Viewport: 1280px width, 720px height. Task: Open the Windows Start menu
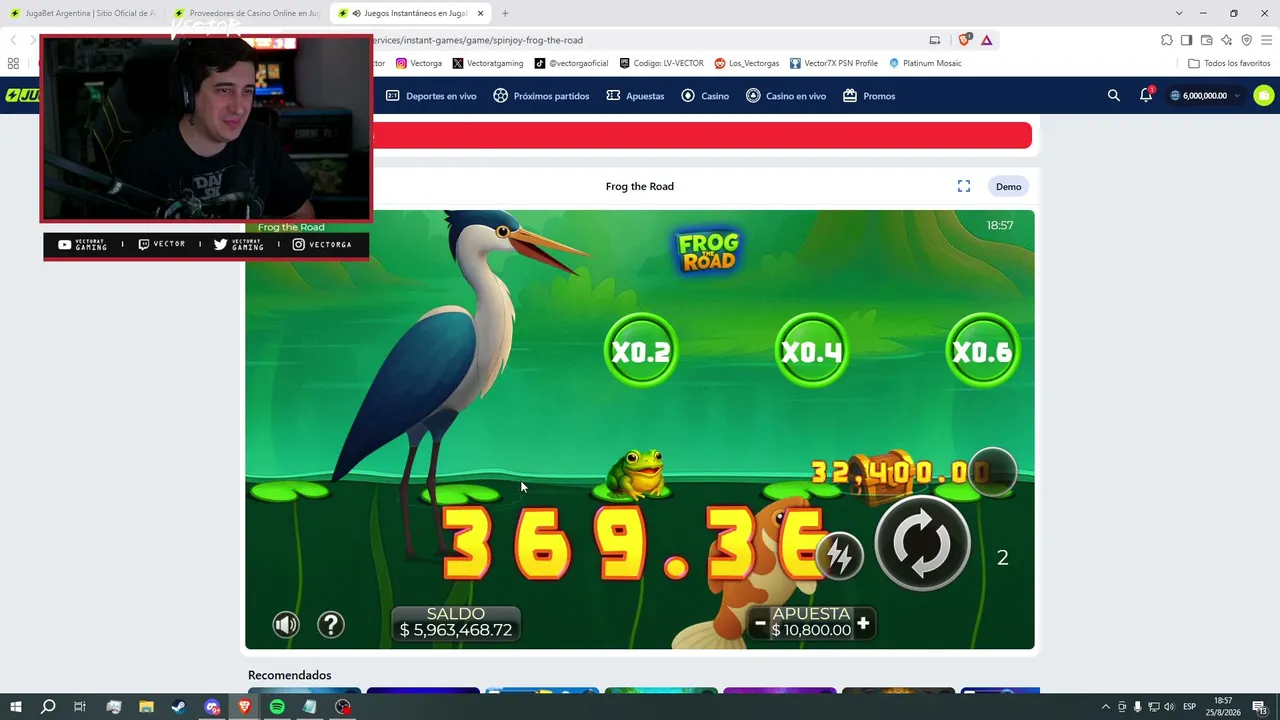pyautogui.click(x=16, y=707)
